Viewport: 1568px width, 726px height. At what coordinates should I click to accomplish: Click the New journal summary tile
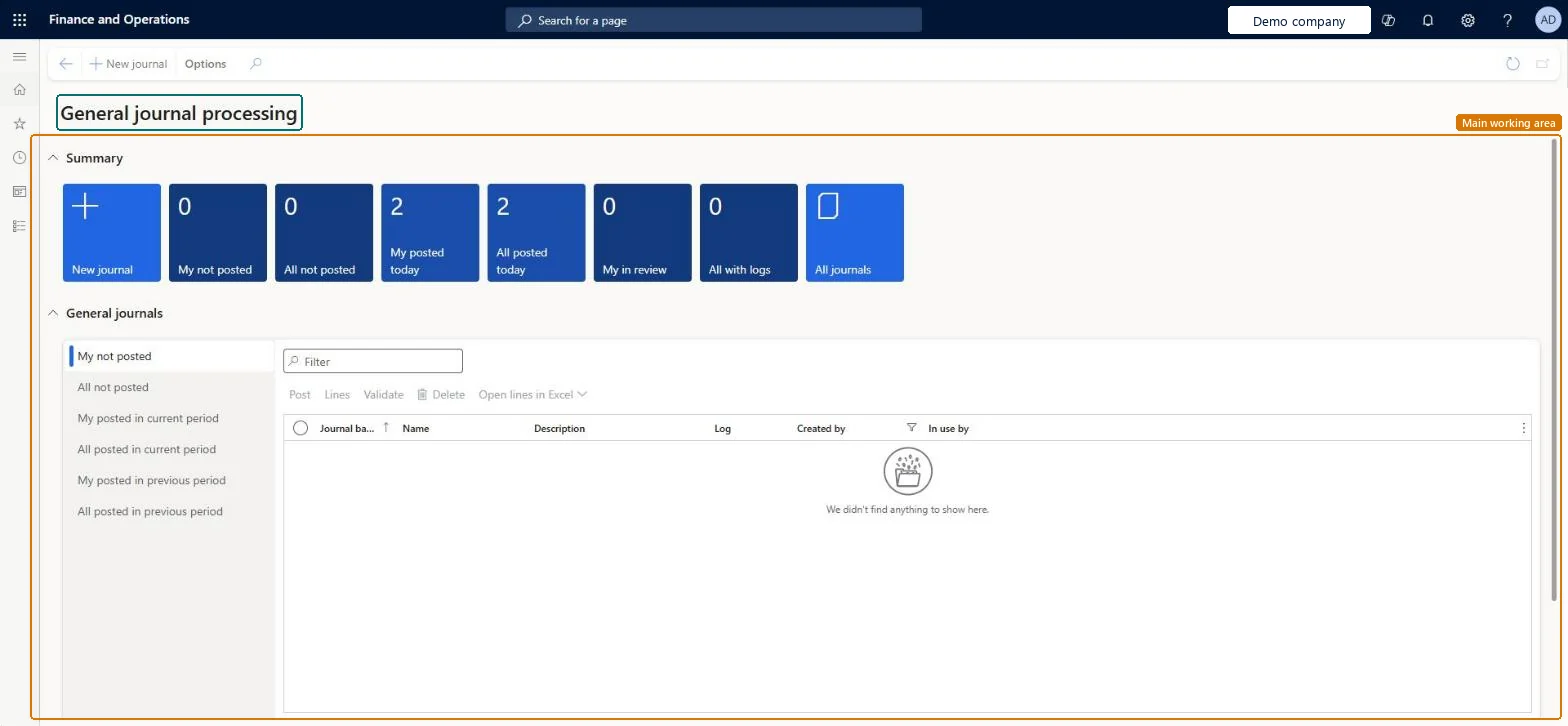[112, 233]
